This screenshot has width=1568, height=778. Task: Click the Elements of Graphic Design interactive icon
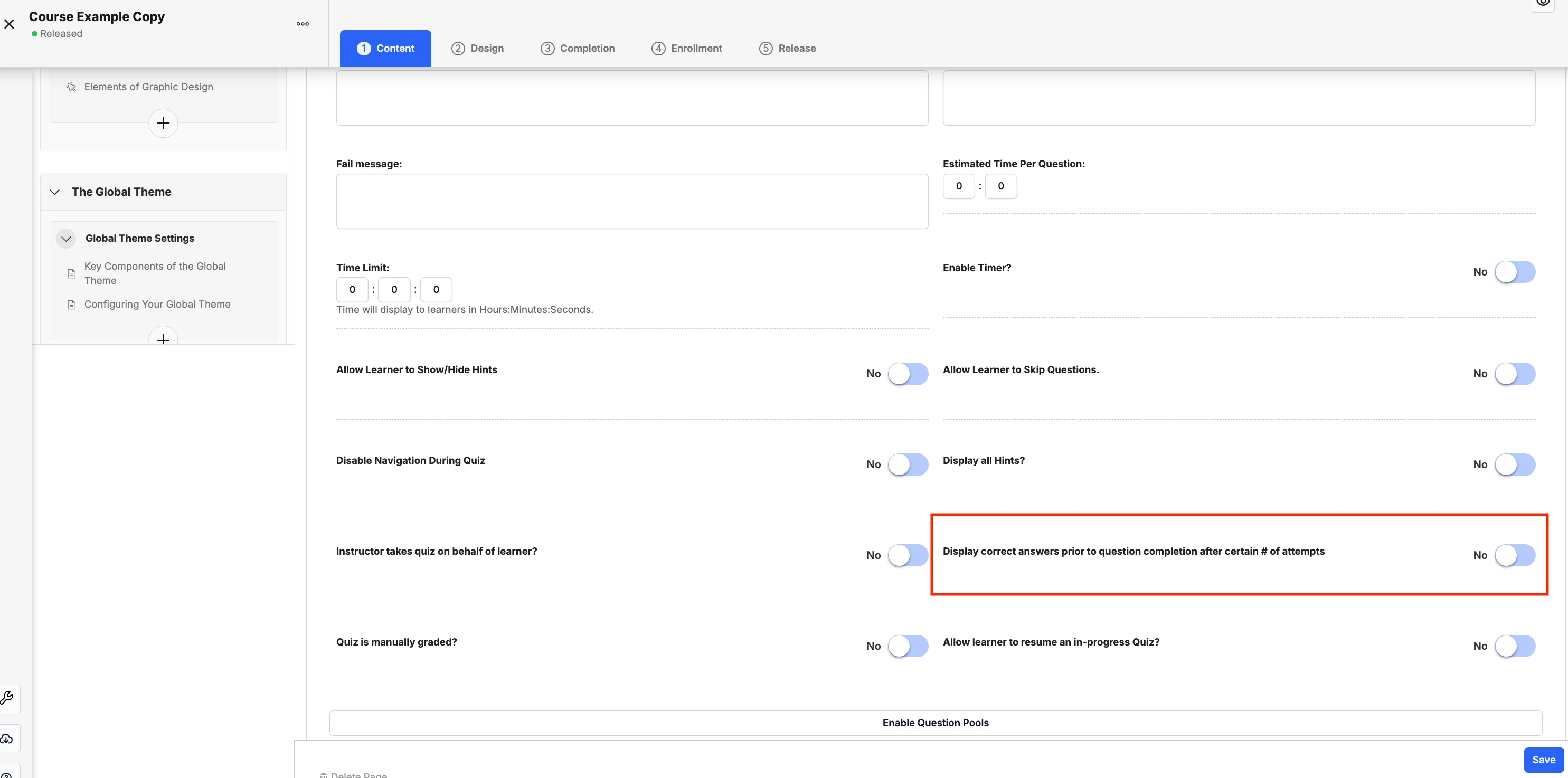(x=71, y=87)
